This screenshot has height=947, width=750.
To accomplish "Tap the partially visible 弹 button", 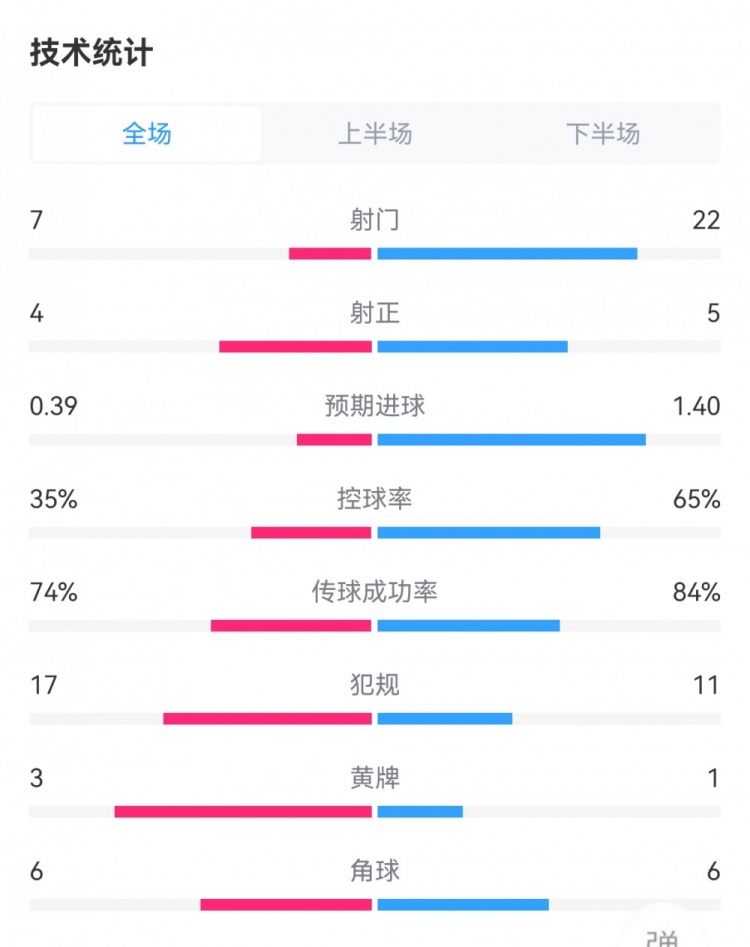I will pyautogui.click(x=661, y=936).
